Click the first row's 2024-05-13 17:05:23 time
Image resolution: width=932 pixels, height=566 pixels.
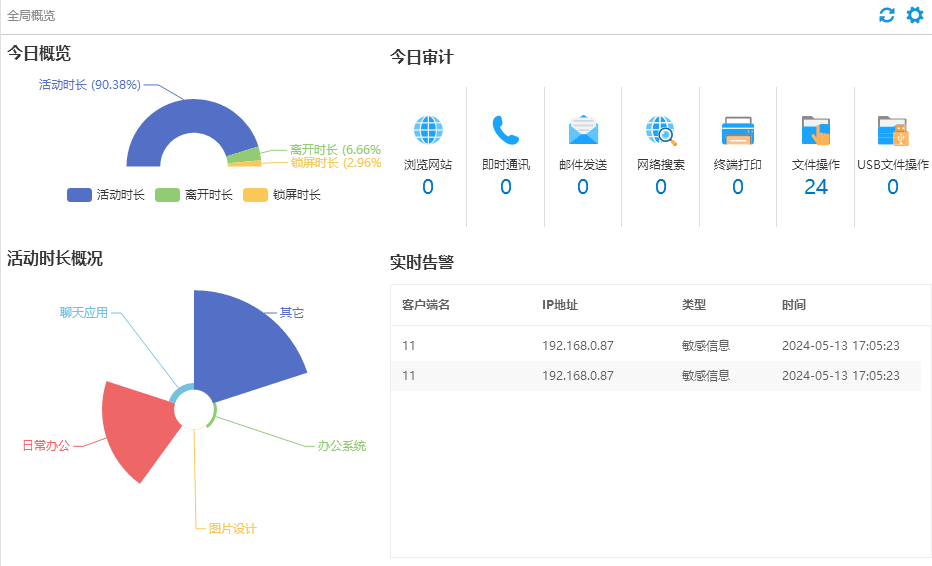click(x=840, y=345)
